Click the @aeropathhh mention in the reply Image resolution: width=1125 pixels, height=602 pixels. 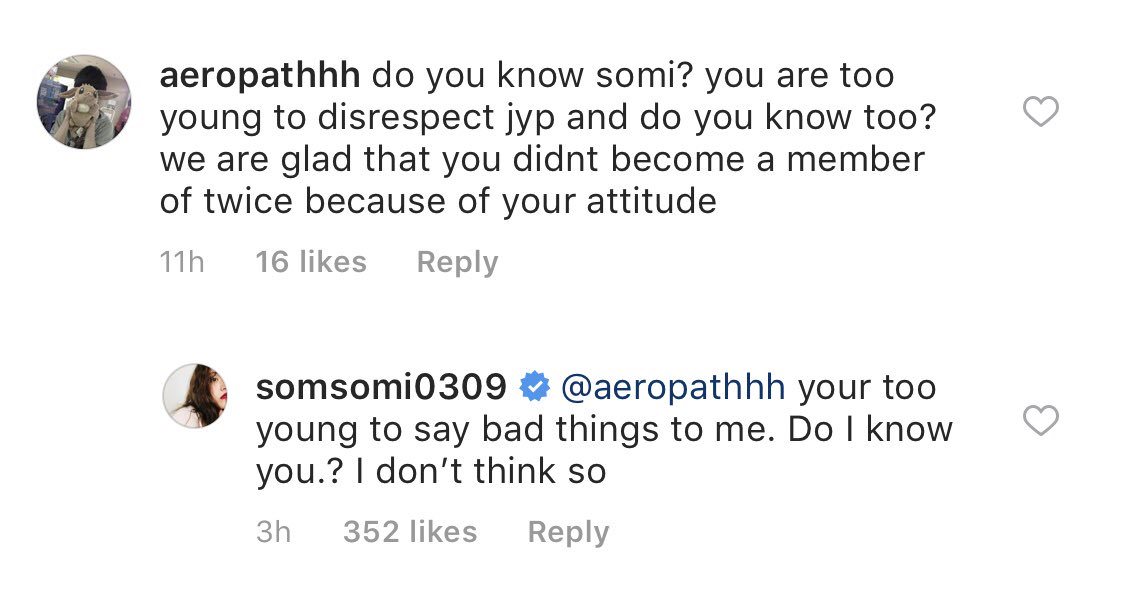[x=674, y=386]
